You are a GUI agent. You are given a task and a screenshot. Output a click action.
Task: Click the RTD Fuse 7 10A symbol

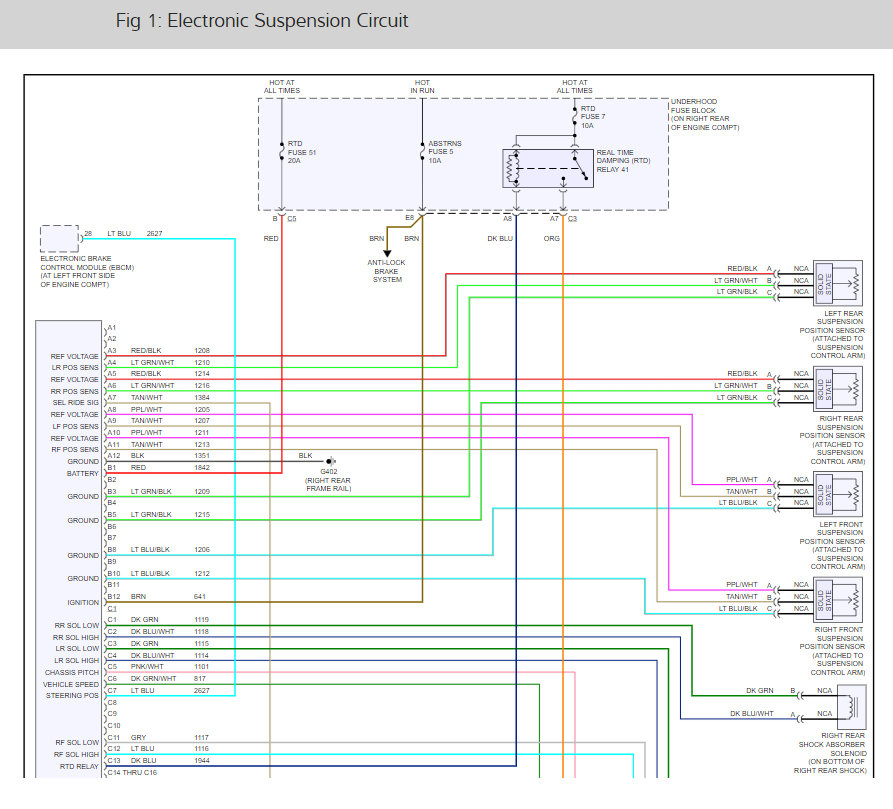575,116
